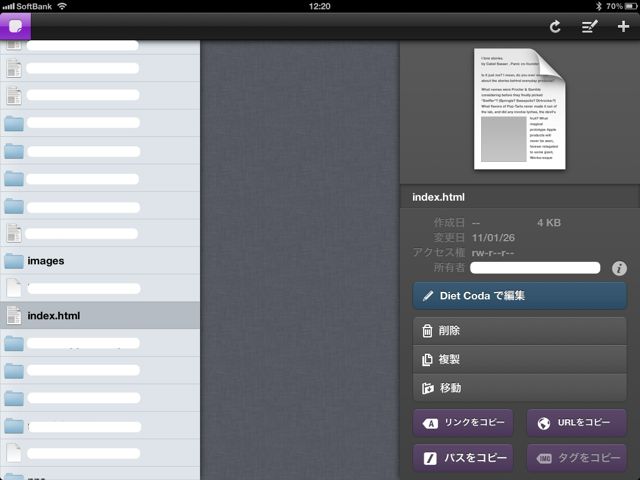Tap the 4 KB file size
This screenshot has height=480, width=640.
[549, 223]
